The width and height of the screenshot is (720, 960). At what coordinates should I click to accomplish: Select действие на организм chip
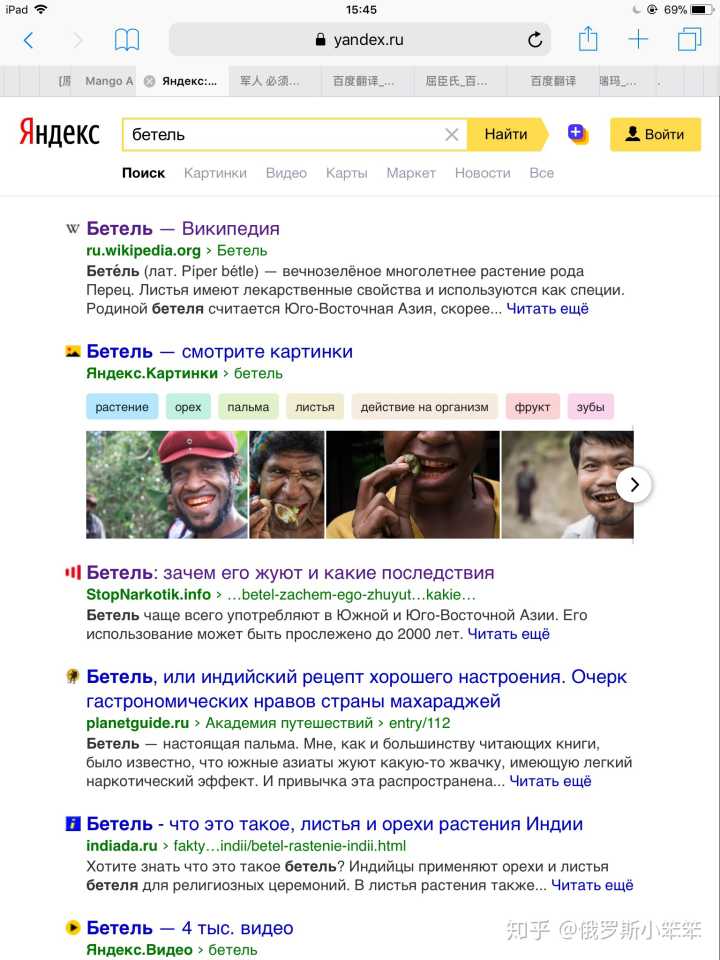coord(424,407)
